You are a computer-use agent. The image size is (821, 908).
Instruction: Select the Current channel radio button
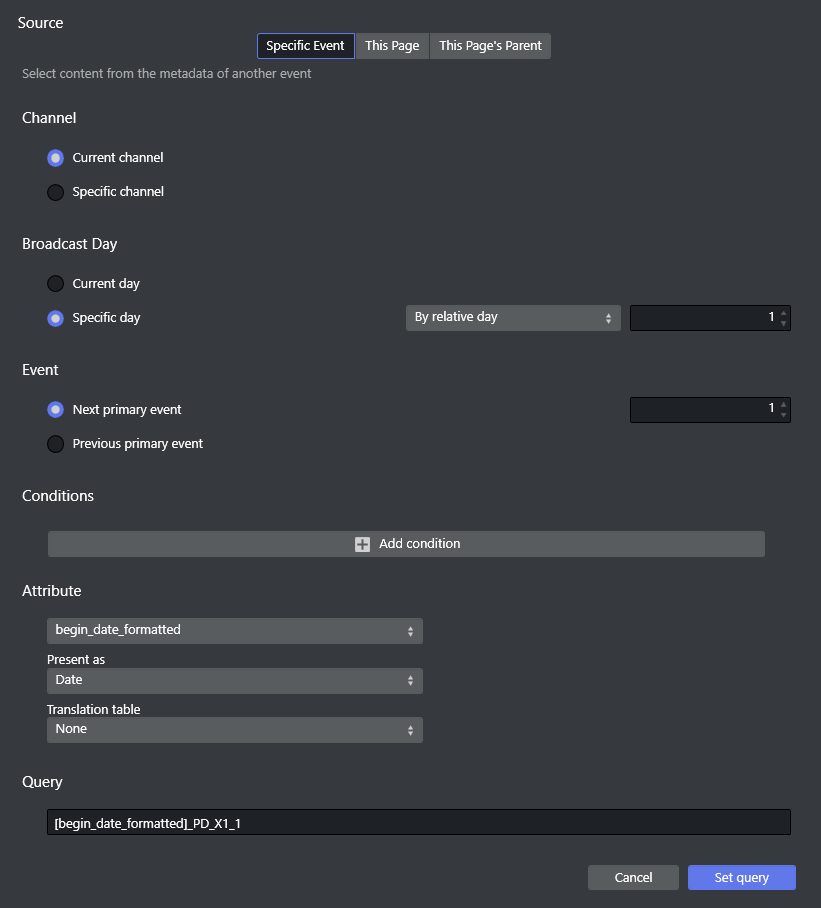[56, 158]
